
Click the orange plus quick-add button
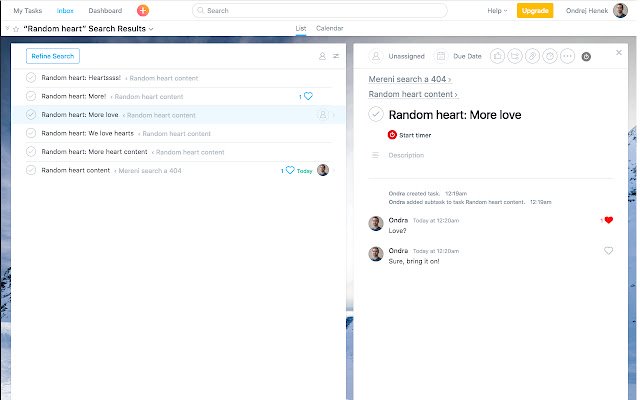[142, 11]
